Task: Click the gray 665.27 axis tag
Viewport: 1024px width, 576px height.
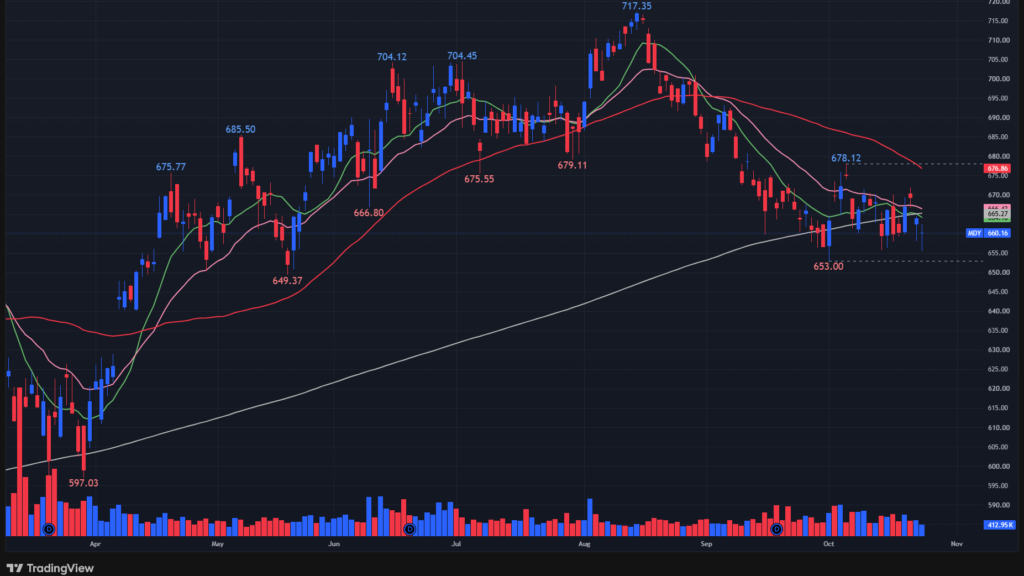Action: (997, 214)
